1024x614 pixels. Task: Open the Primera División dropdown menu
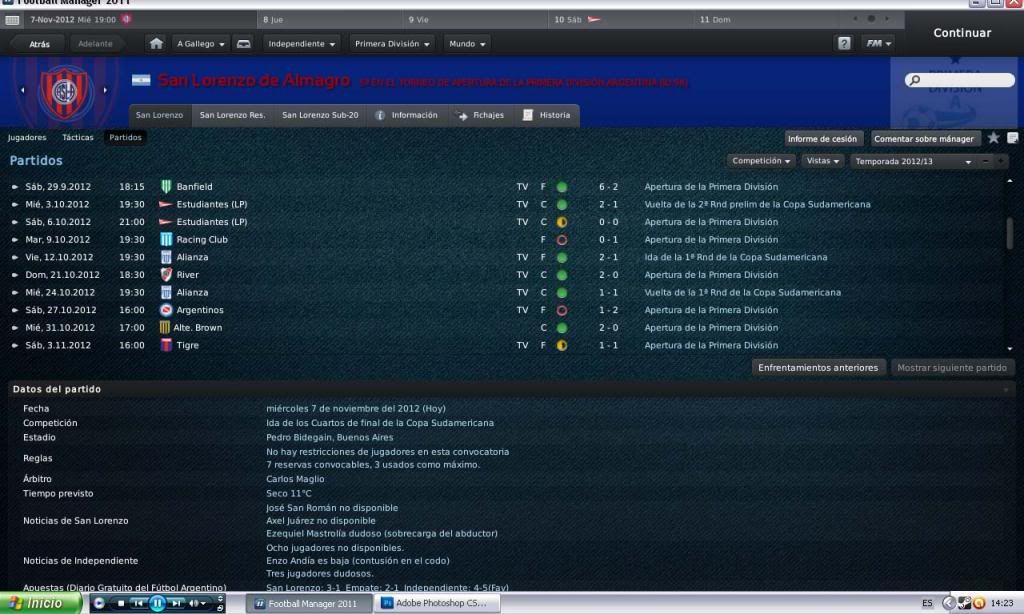(x=392, y=44)
